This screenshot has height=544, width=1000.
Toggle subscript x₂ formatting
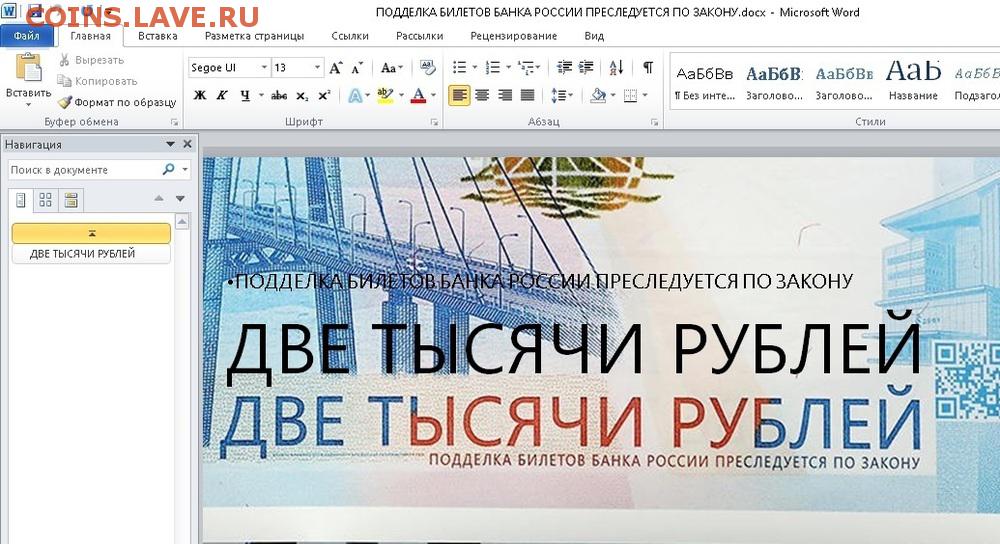(302, 96)
